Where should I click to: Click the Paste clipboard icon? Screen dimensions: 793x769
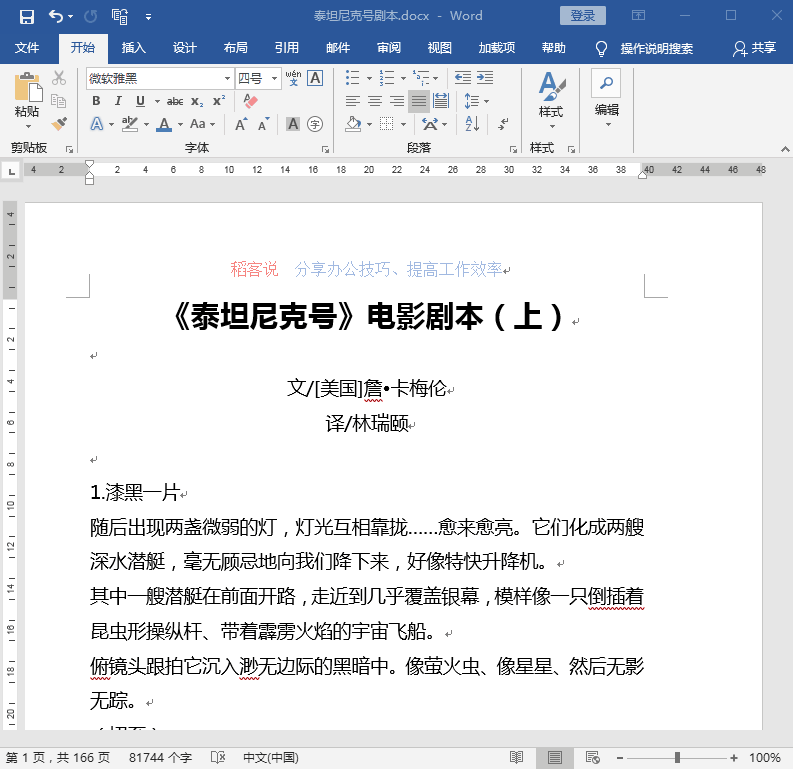pos(28,87)
